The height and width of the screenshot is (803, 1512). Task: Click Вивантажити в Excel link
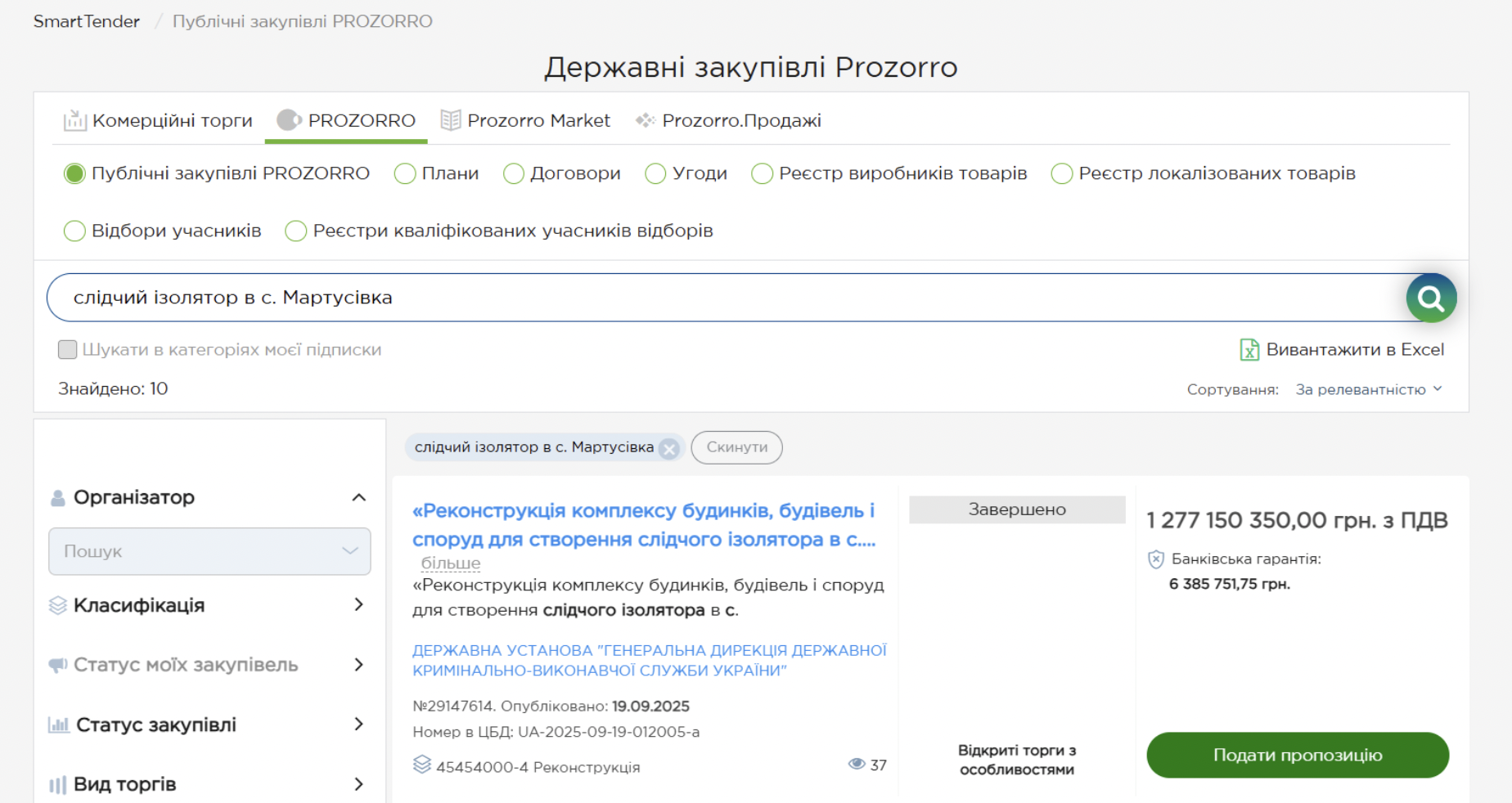point(1342,350)
